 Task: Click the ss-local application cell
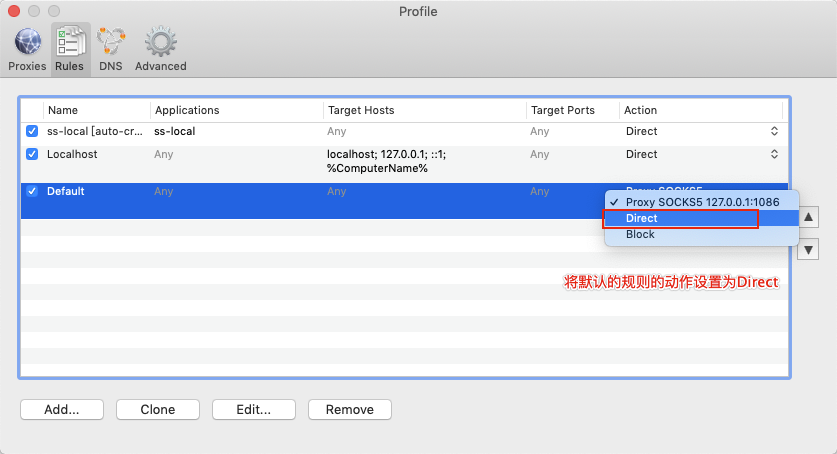175,131
